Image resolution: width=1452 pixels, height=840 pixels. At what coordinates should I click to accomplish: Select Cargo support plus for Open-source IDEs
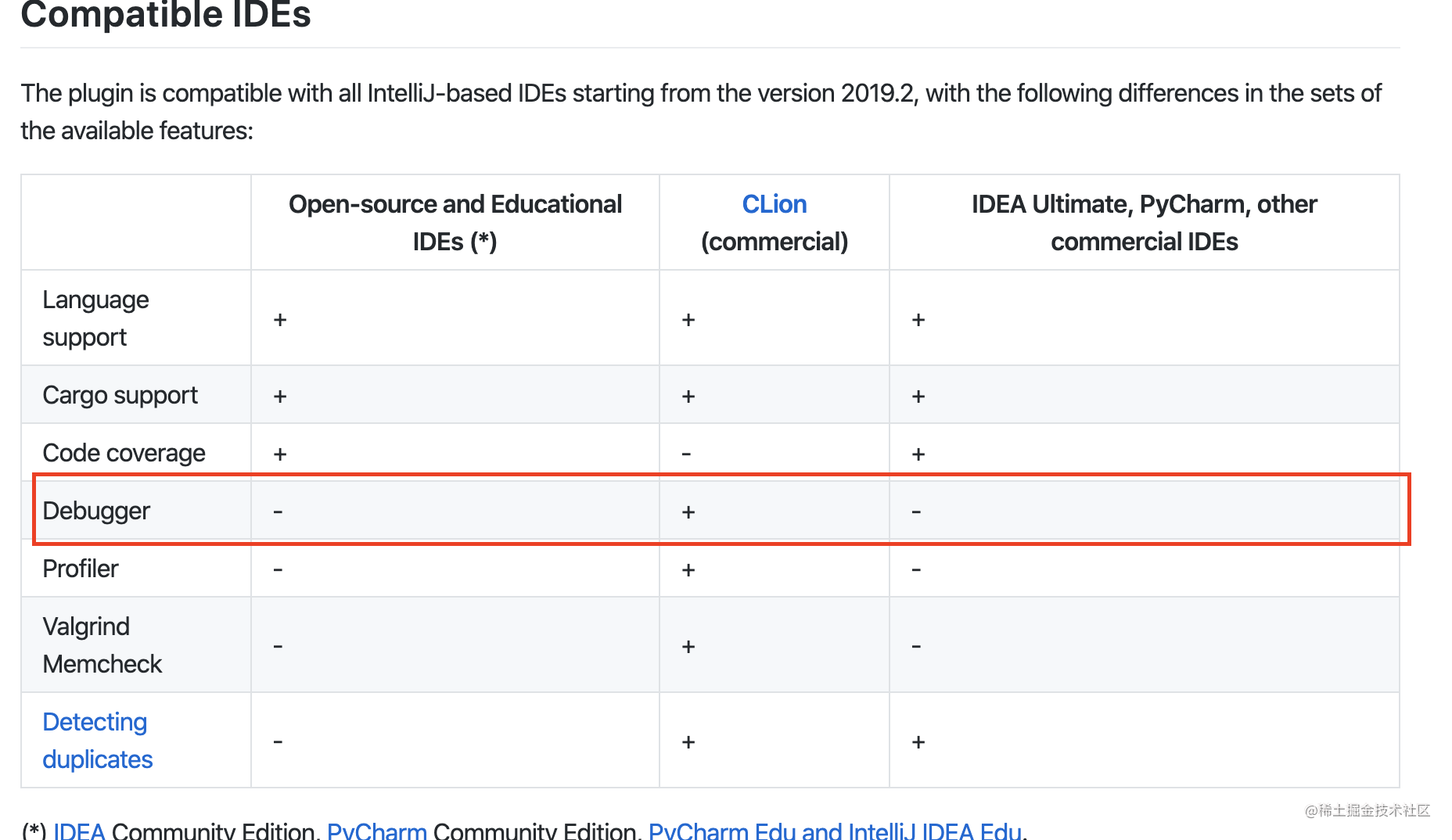click(280, 397)
